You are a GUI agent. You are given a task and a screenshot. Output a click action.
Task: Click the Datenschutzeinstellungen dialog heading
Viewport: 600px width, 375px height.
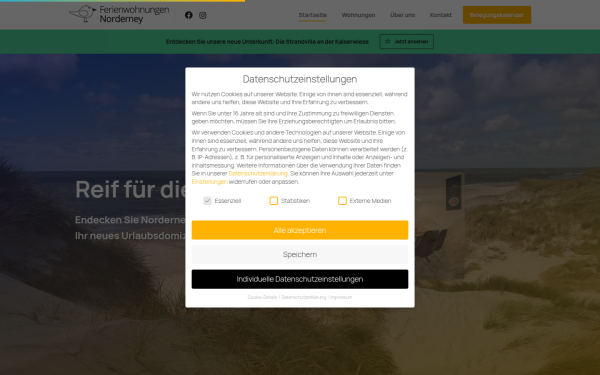pos(300,79)
